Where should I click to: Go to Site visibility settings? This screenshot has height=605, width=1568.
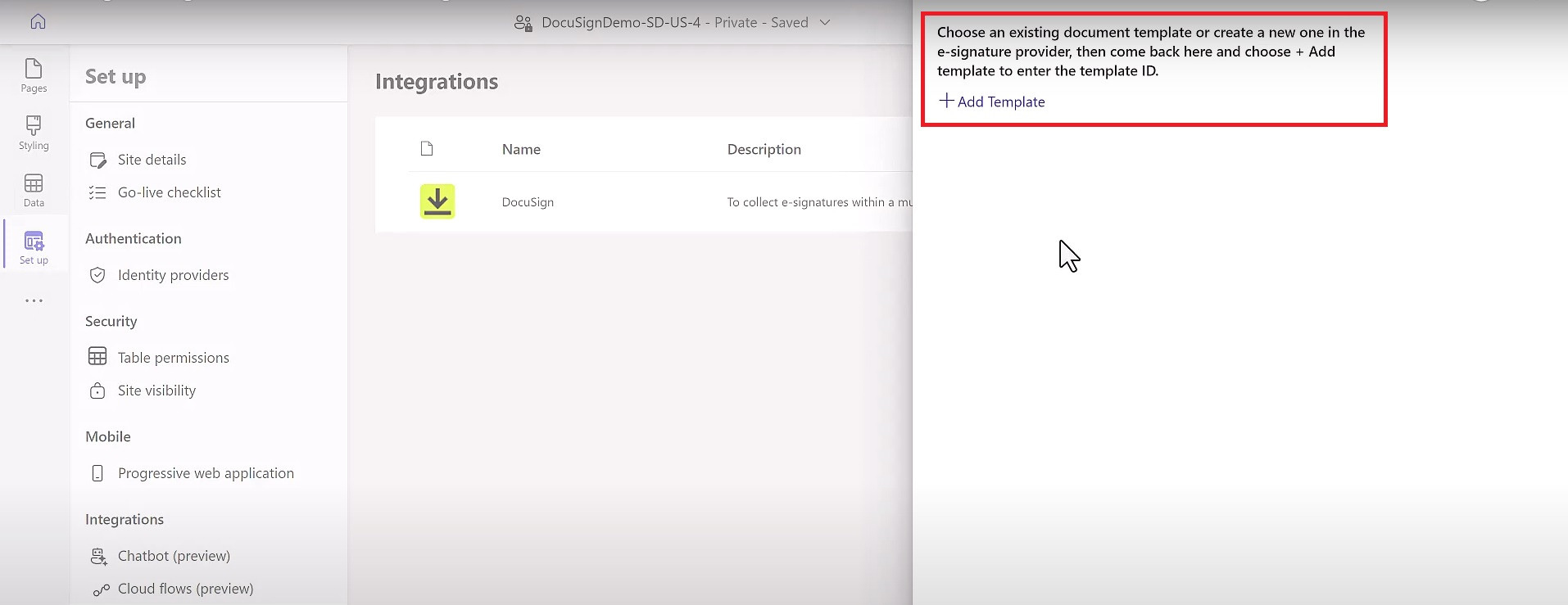point(156,391)
